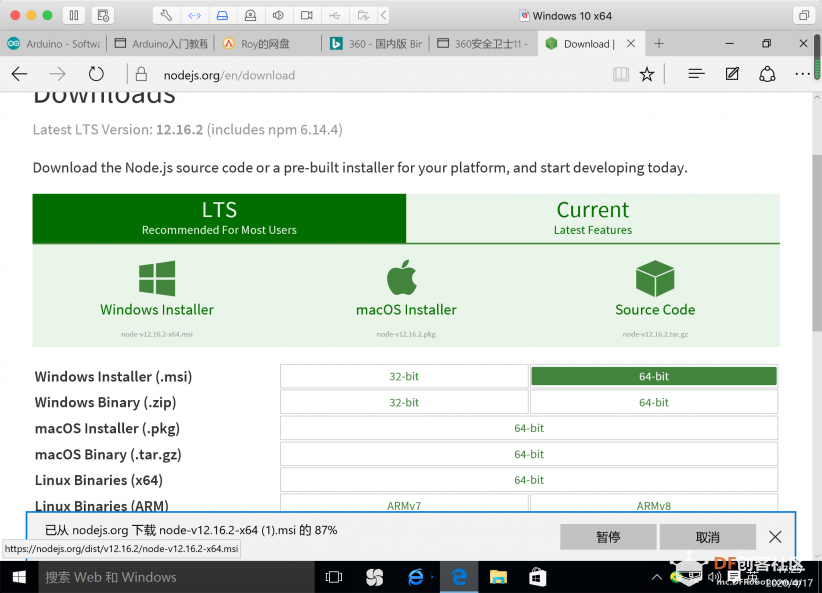Refresh the nodejs.org page
822x593 pixels.
96,74
